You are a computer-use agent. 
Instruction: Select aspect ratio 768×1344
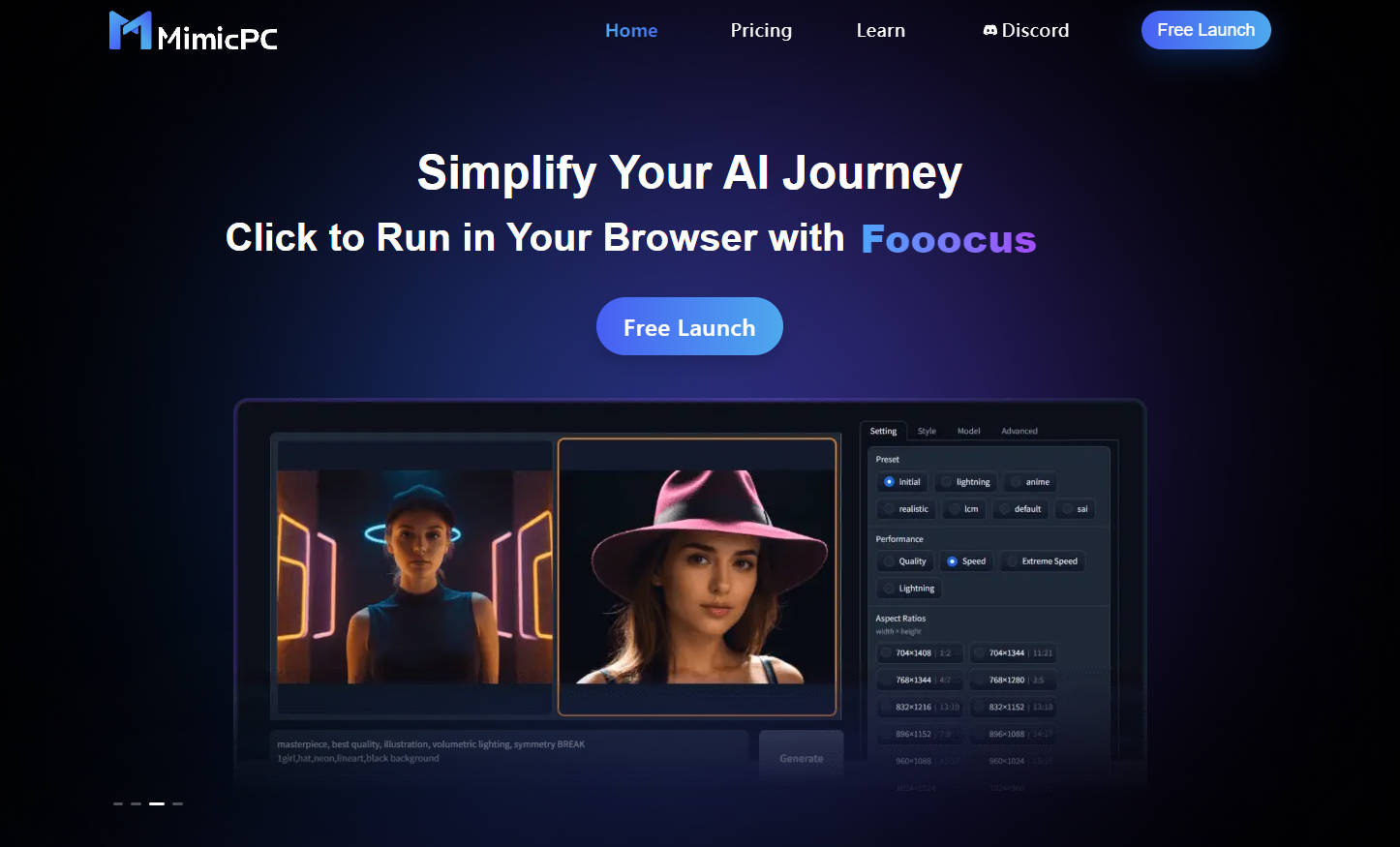coord(919,681)
